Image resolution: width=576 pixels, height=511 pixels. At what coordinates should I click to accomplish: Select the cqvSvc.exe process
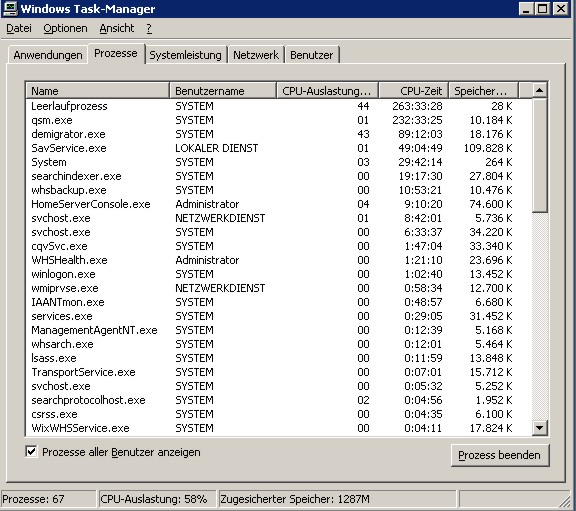point(278,246)
